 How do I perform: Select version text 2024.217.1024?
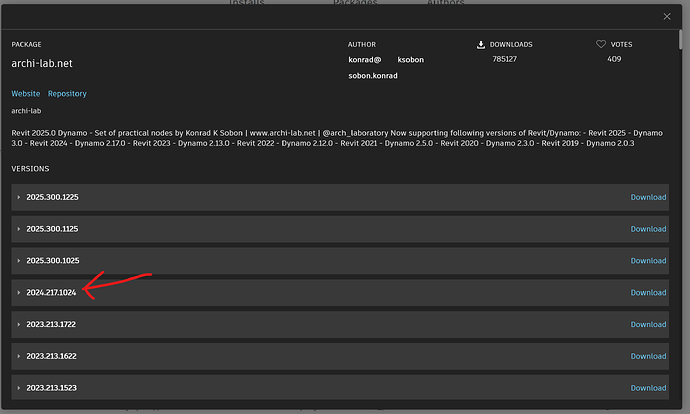51,293
